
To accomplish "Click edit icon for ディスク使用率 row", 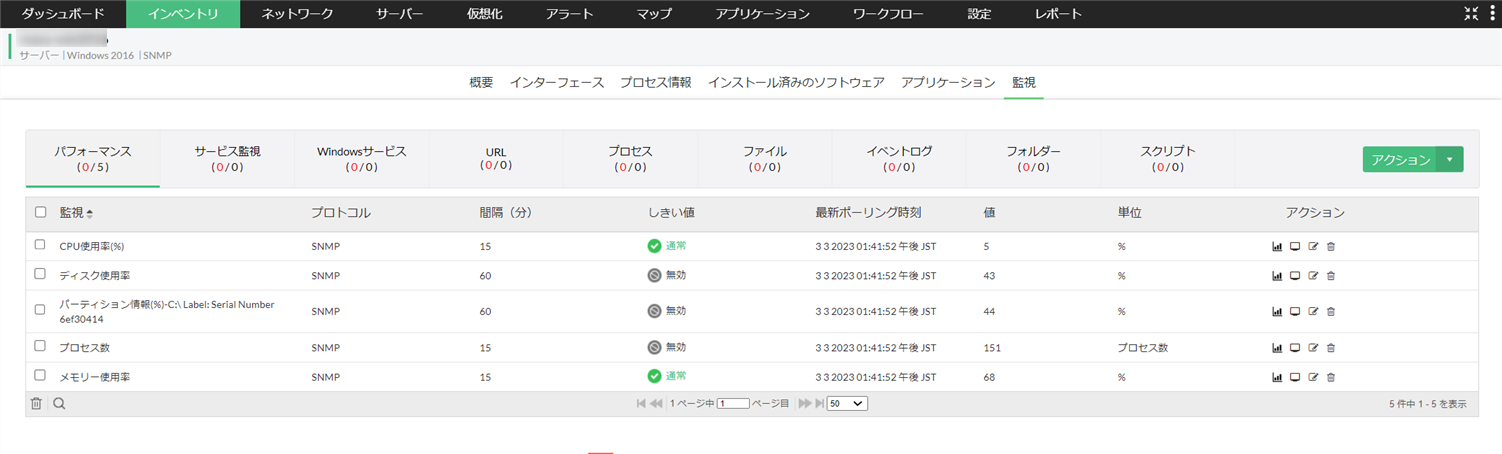I will [1313, 275].
